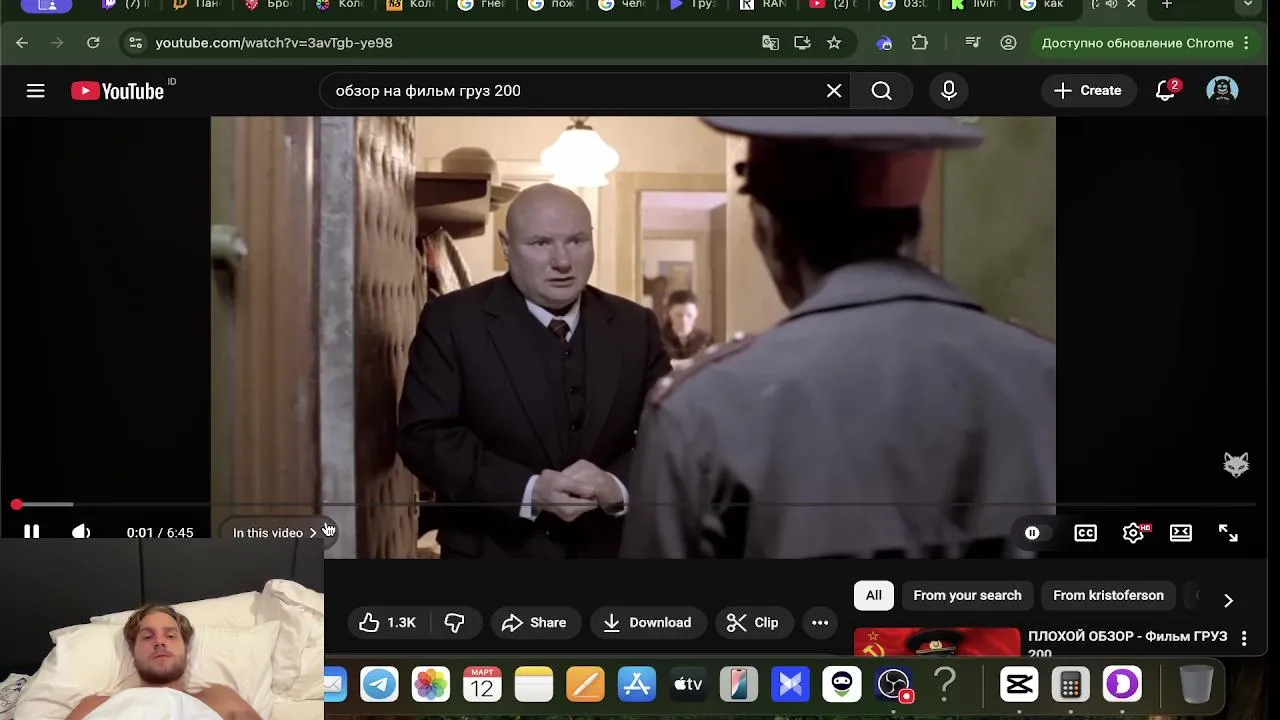Image resolution: width=1280 pixels, height=720 pixels.
Task: Switch to the RAN tab
Action: [765, 5]
